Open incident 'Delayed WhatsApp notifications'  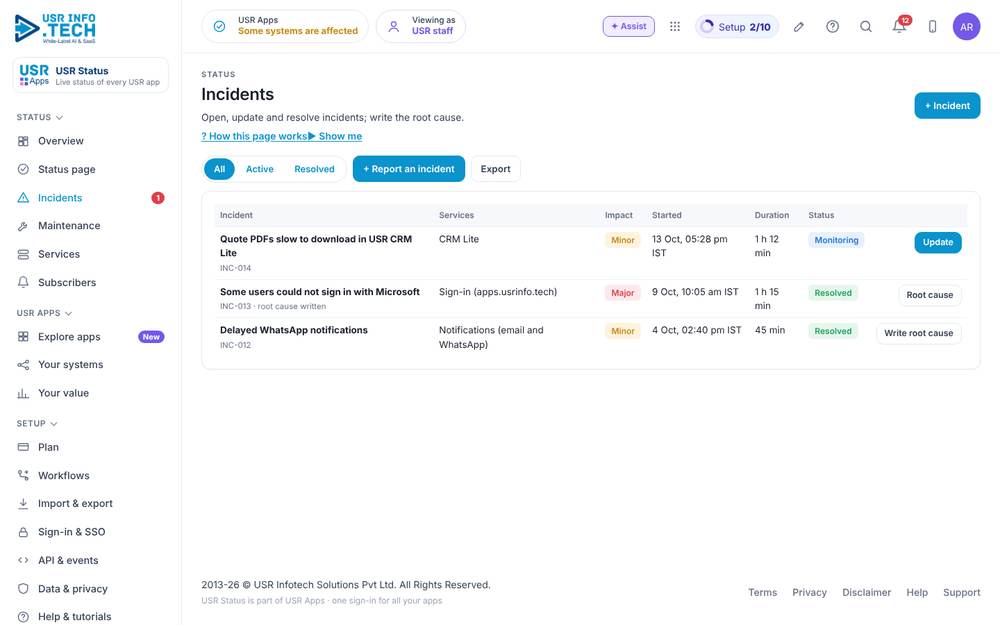click(293, 330)
